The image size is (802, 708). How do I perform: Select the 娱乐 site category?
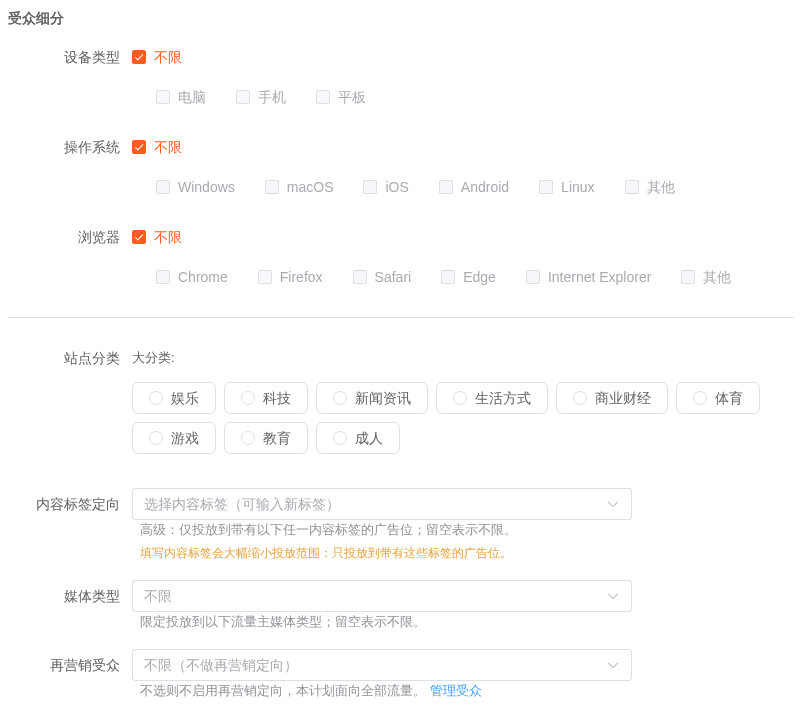[174, 398]
